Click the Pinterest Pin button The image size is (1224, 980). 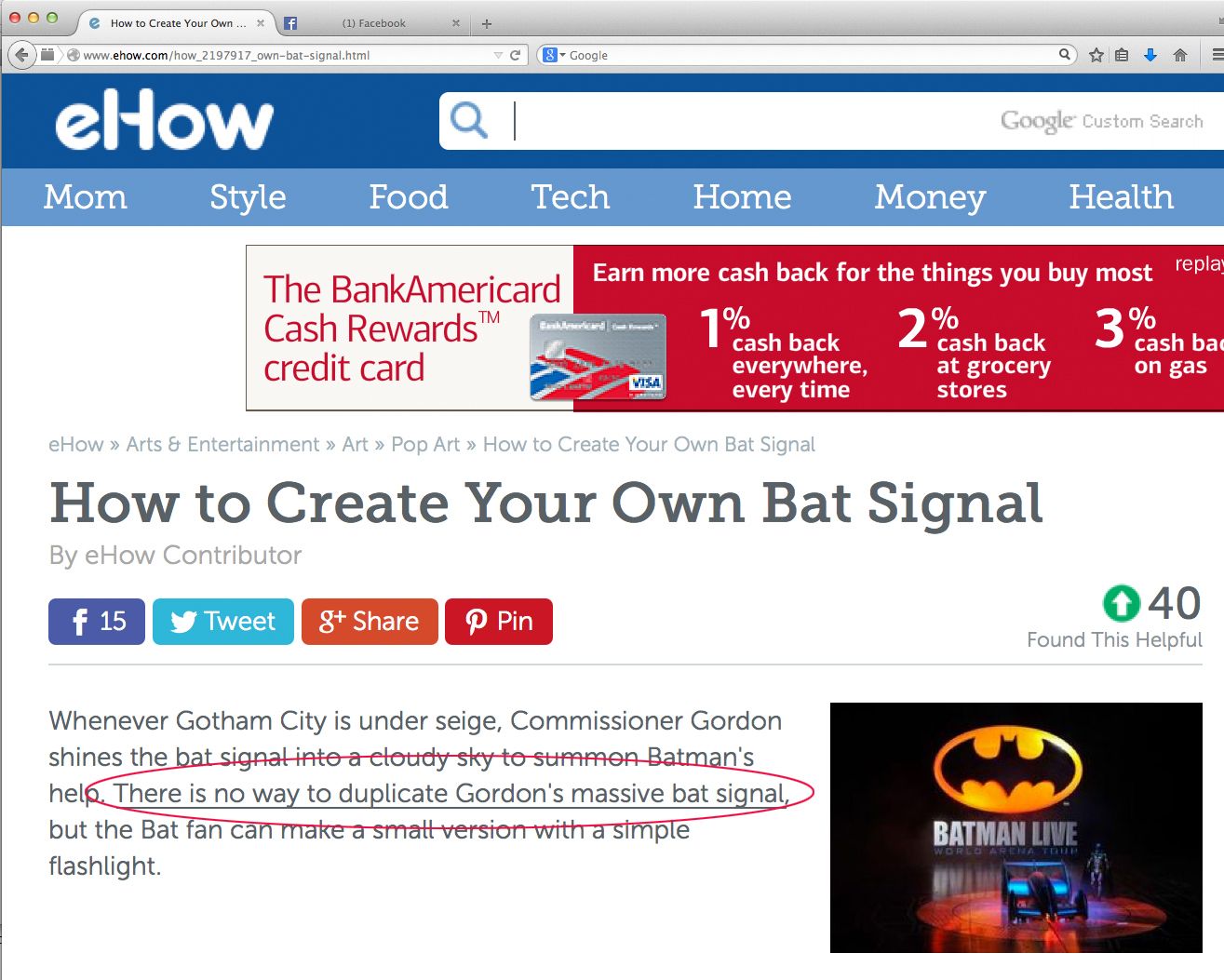pos(499,622)
